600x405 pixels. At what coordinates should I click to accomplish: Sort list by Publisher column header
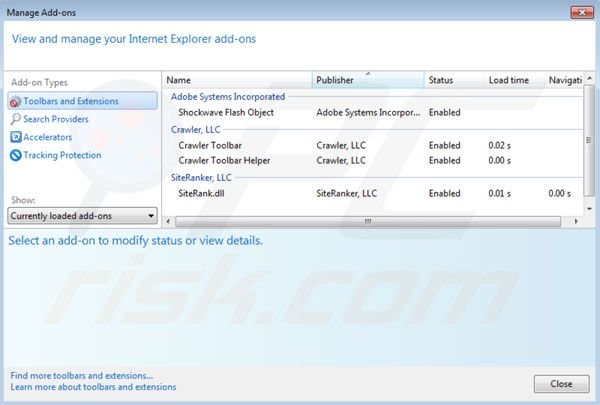tap(368, 80)
